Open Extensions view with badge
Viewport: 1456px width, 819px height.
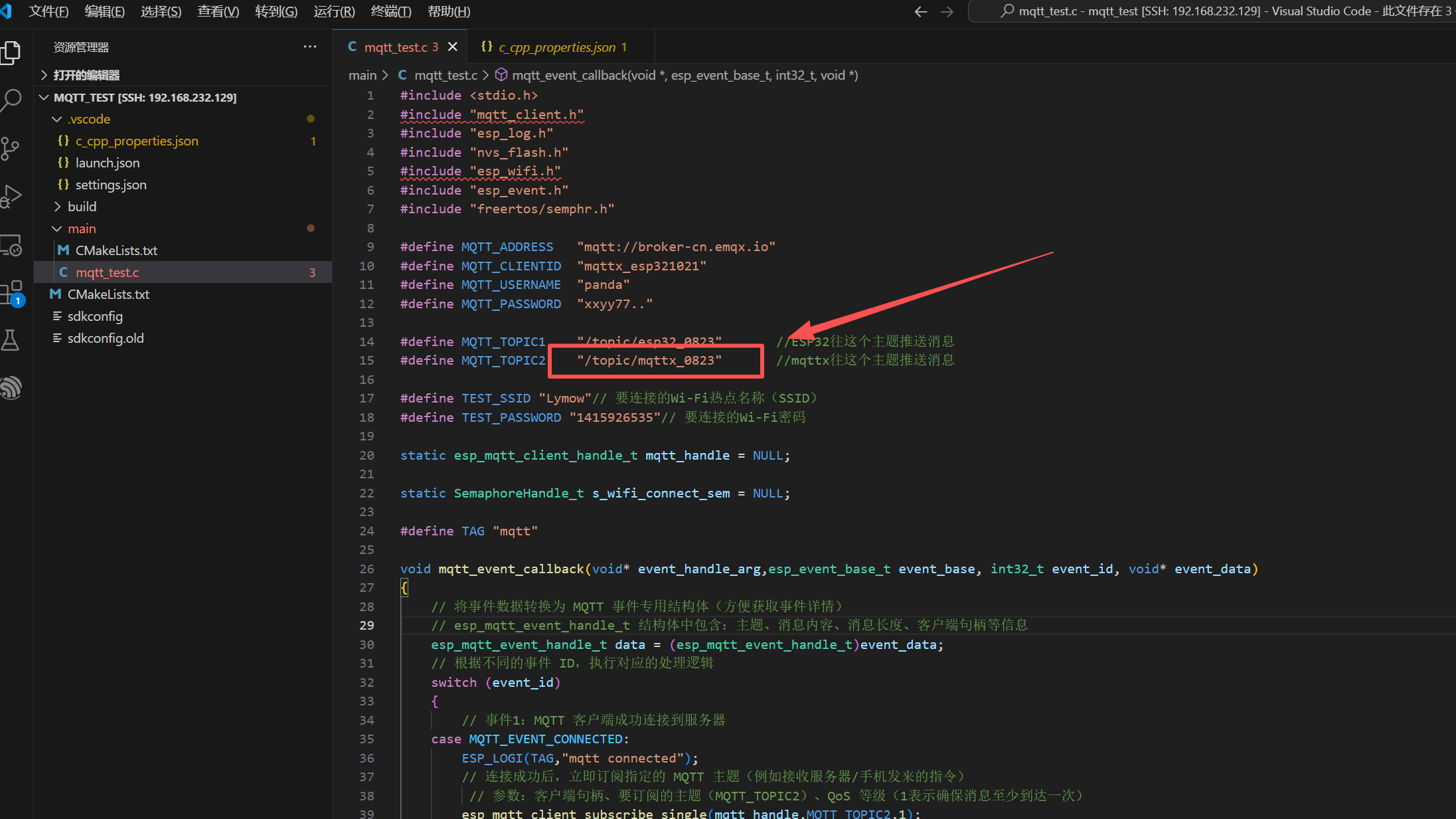click(11, 293)
